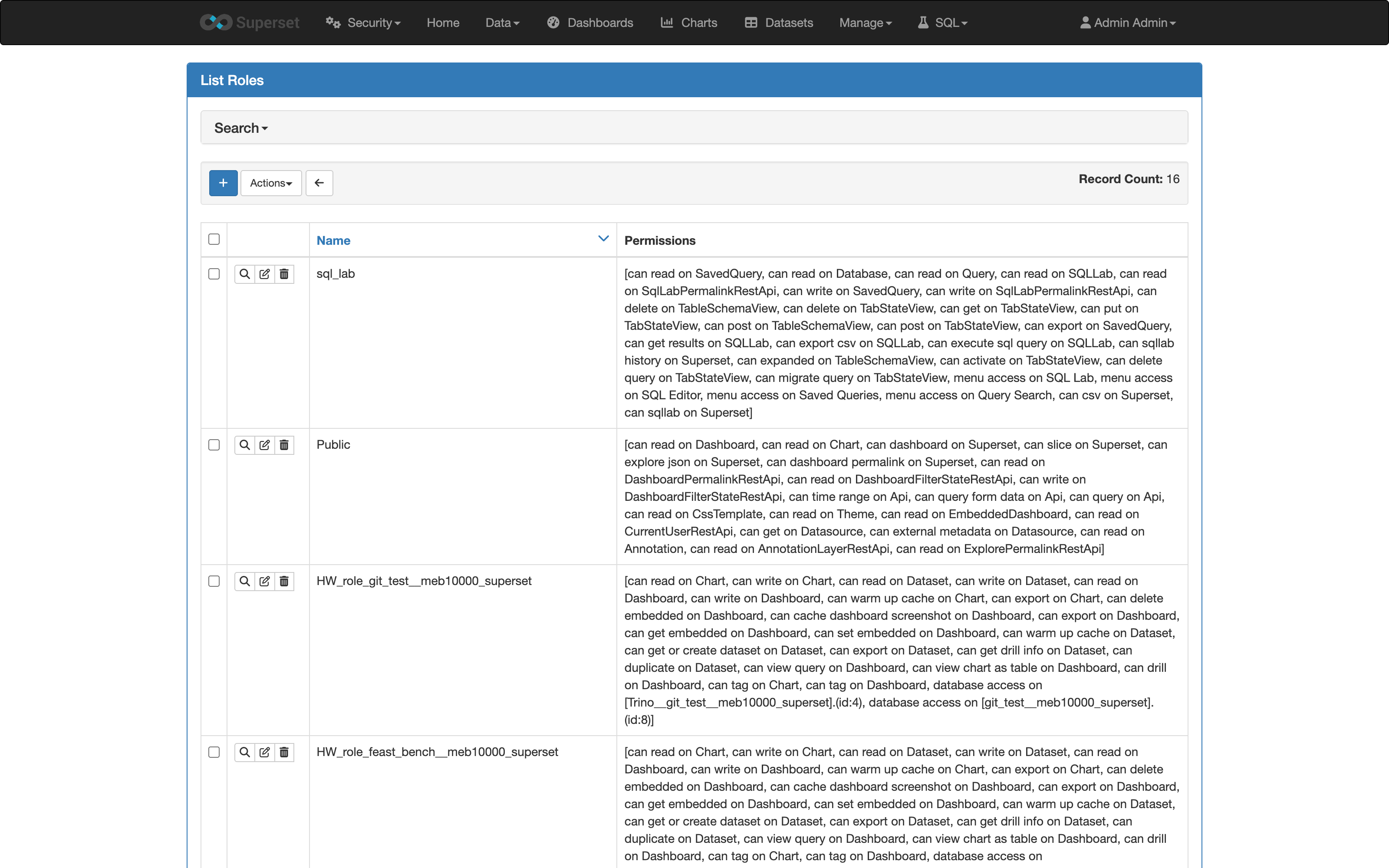Screen dimensions: 1389x868
Task: Open the SQL dropdown menu
Action: click(x=942, y=23)
